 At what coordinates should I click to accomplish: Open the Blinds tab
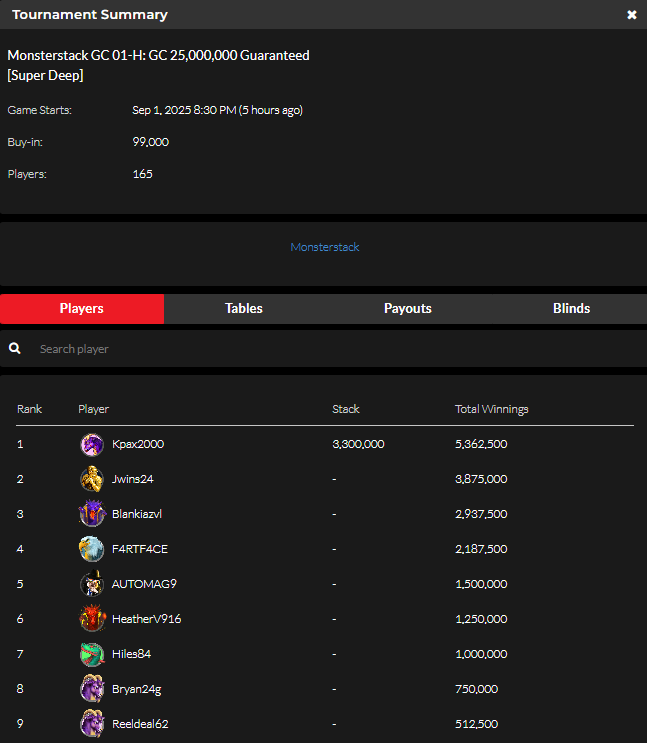point(571,308)
